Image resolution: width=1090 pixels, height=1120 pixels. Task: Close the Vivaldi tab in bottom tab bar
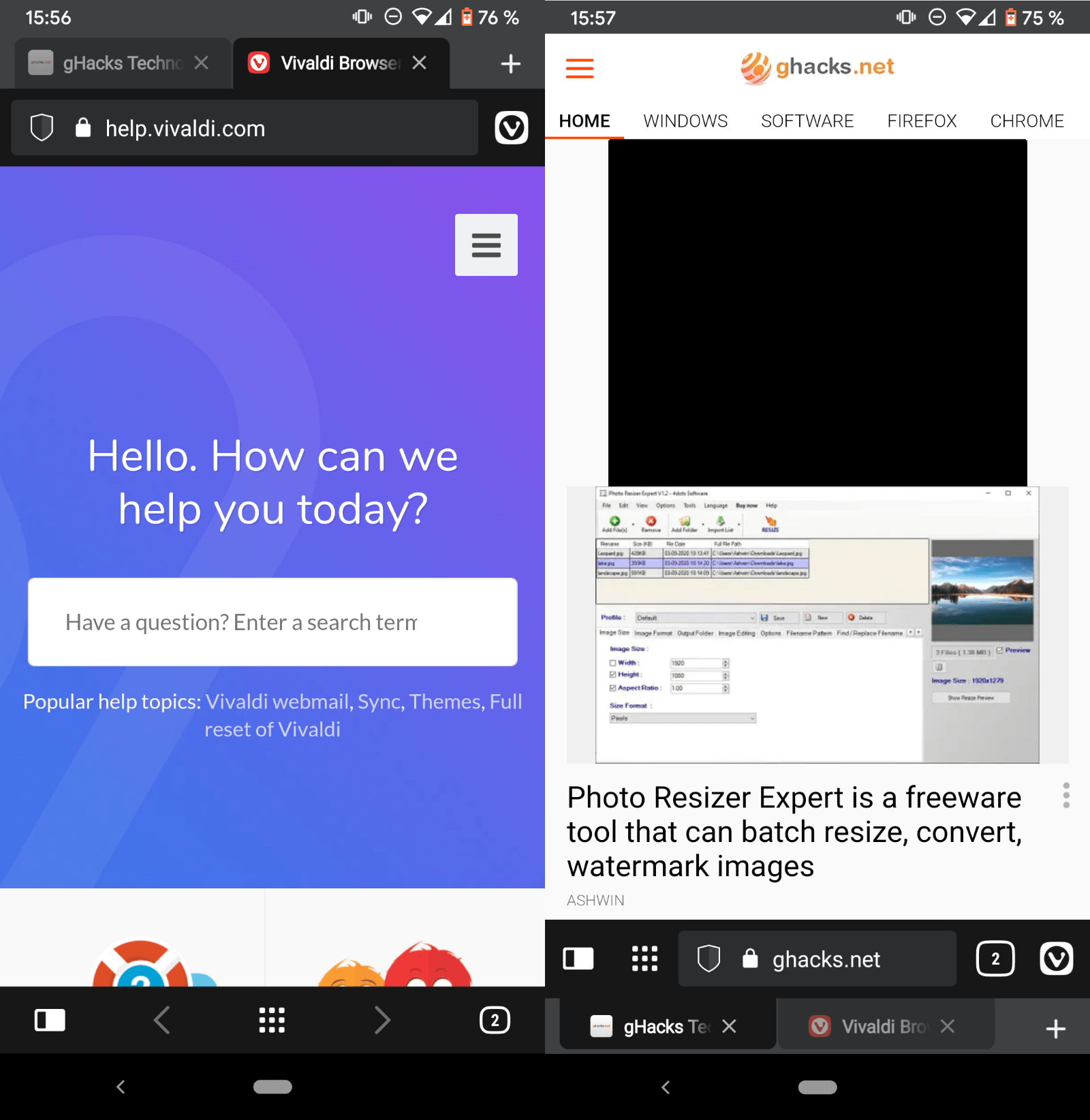pyautogui.click(x=948, y=1026)
